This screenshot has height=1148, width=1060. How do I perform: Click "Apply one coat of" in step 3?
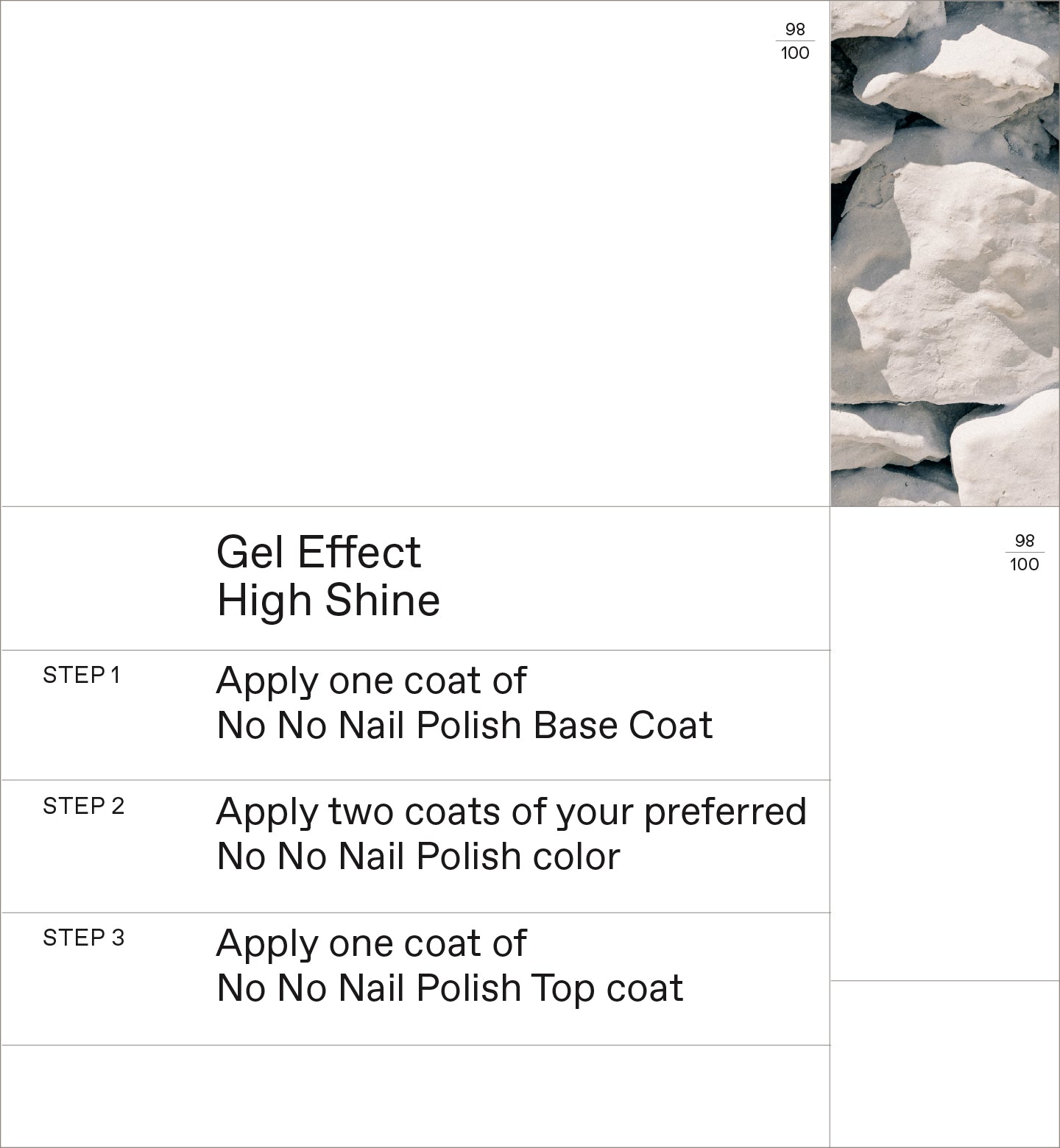[x=371, y=943]
